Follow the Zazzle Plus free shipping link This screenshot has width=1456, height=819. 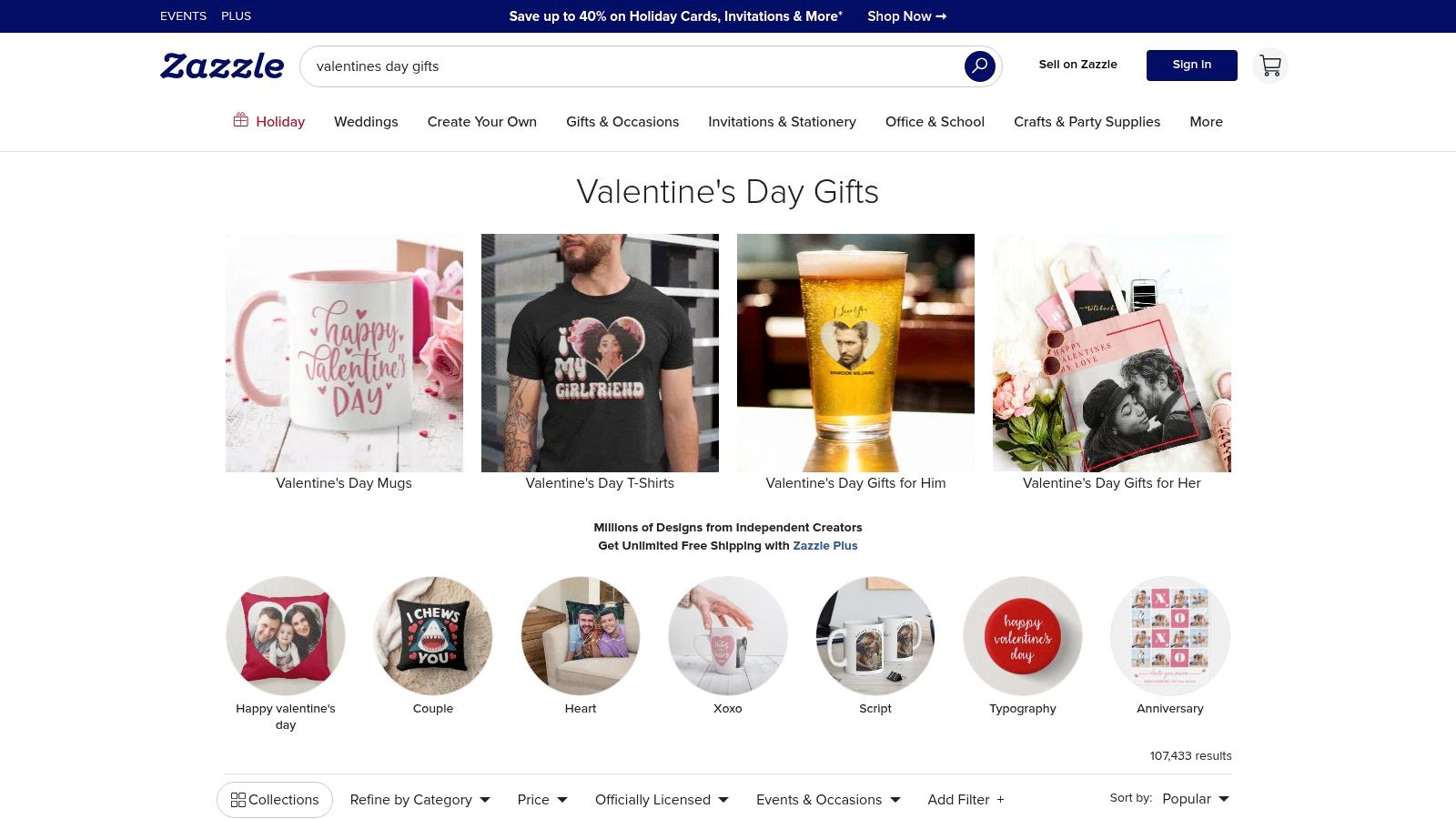pos(825,546)
